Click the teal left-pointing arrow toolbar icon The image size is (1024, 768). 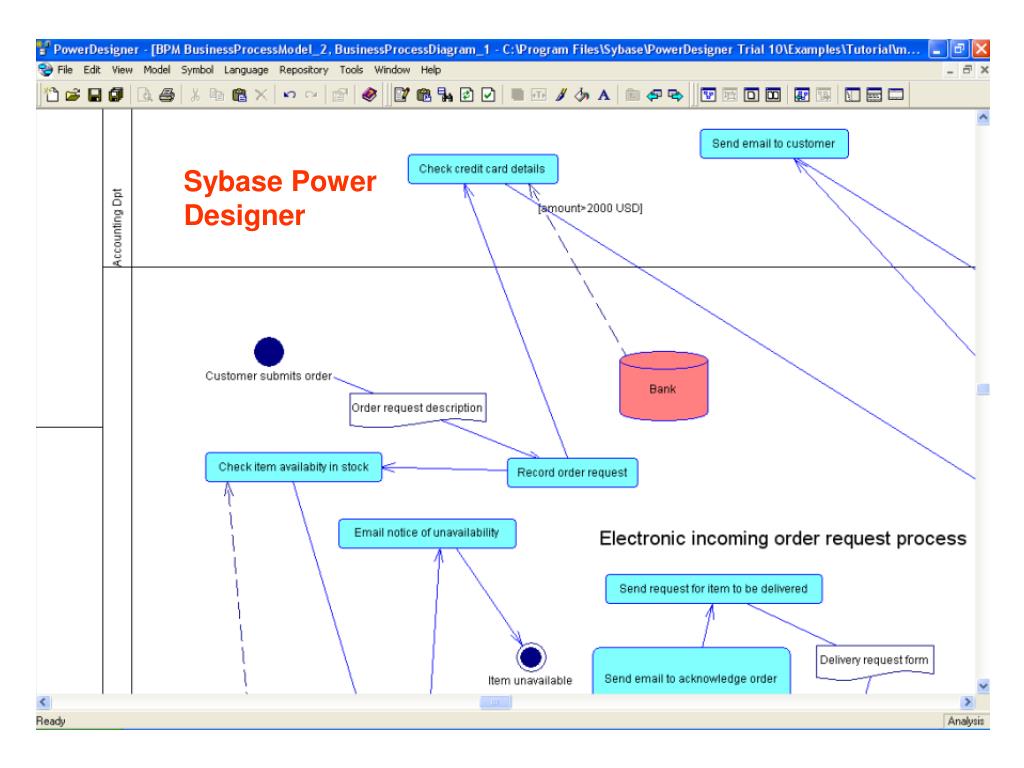click(x=654, y=95)
